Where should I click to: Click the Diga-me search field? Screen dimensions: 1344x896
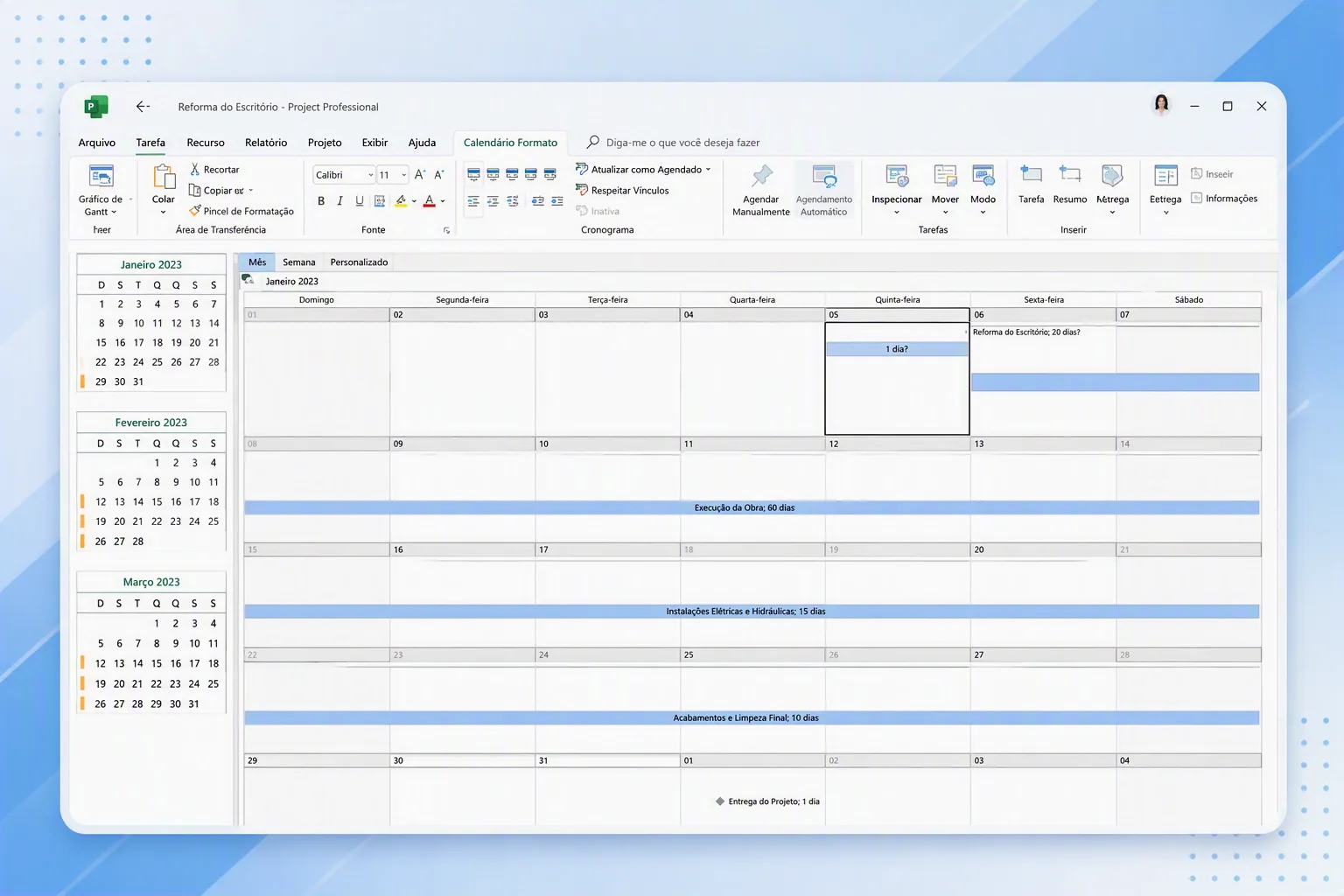pyautogui.click(x=682, y=143)
